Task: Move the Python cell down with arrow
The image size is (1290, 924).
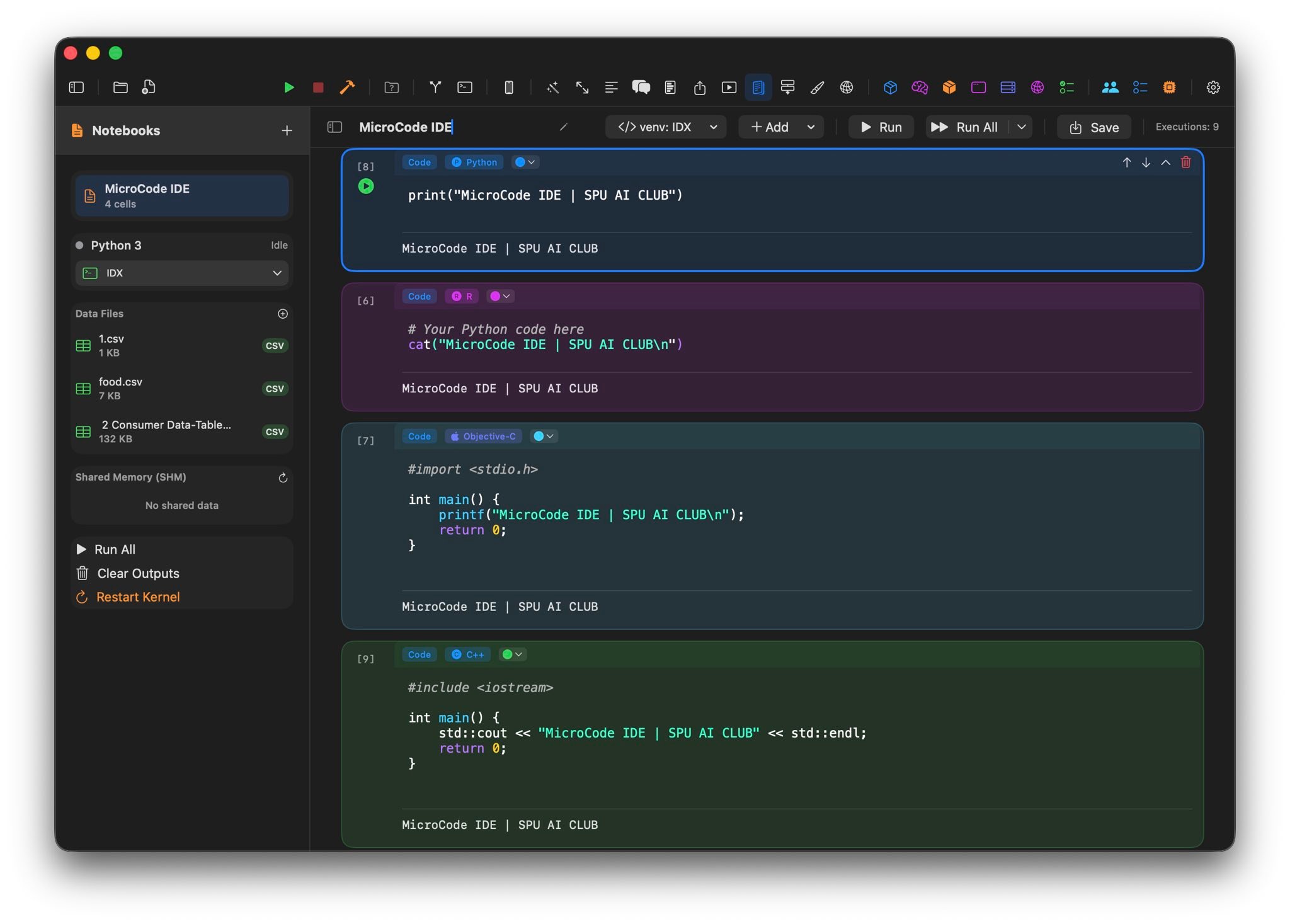Action: [1146, 162]
